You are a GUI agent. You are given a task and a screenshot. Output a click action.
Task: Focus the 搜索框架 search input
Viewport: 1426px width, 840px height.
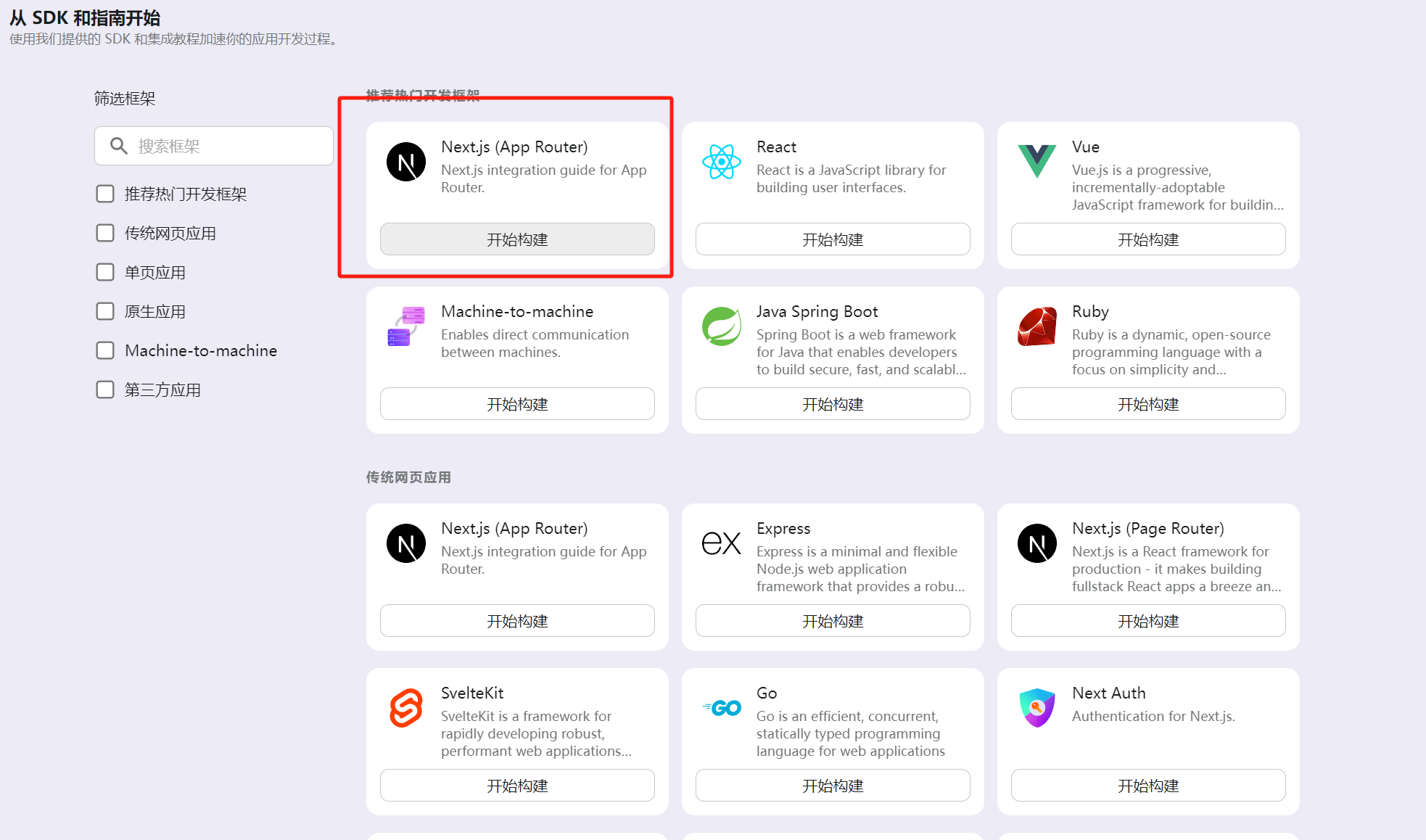click(x=214, y=146)
